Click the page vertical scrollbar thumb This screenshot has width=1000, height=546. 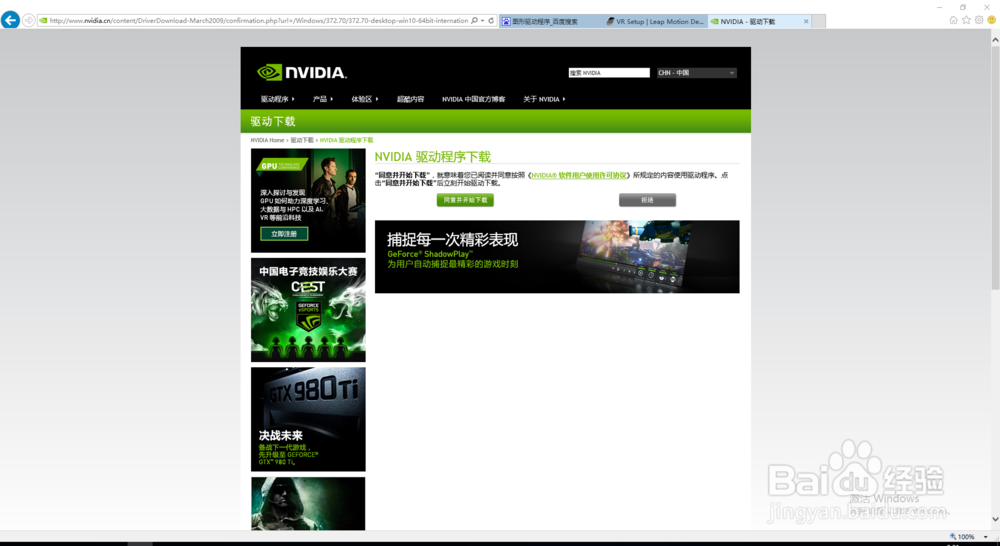point(995,166)
